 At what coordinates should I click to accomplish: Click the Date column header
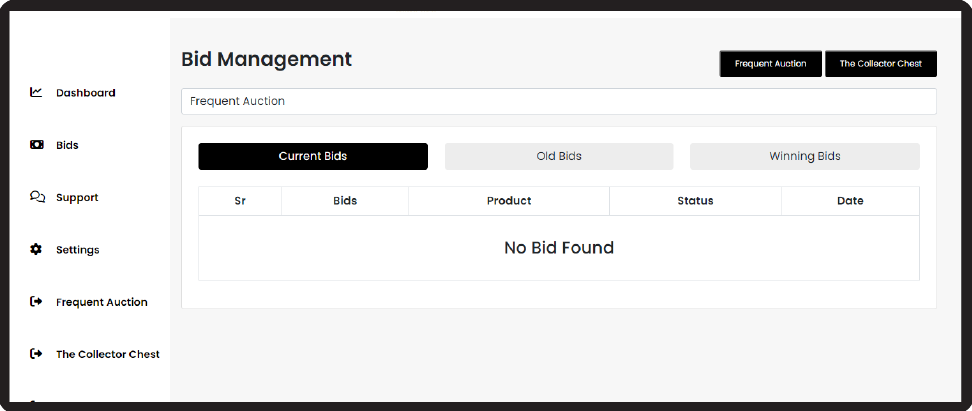coord(850,201)
